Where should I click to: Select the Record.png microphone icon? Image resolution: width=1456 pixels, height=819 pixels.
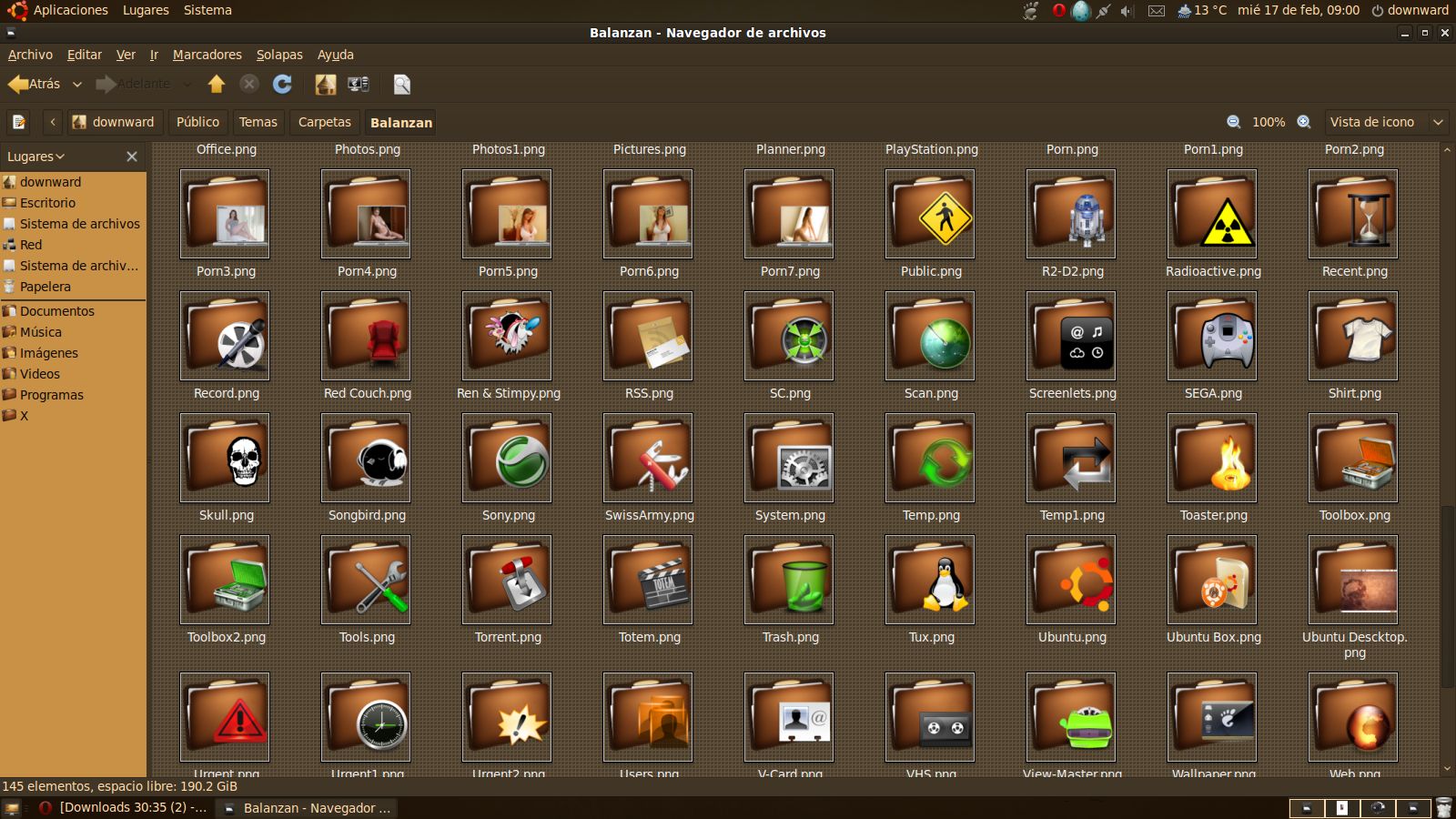click(226, 336)
